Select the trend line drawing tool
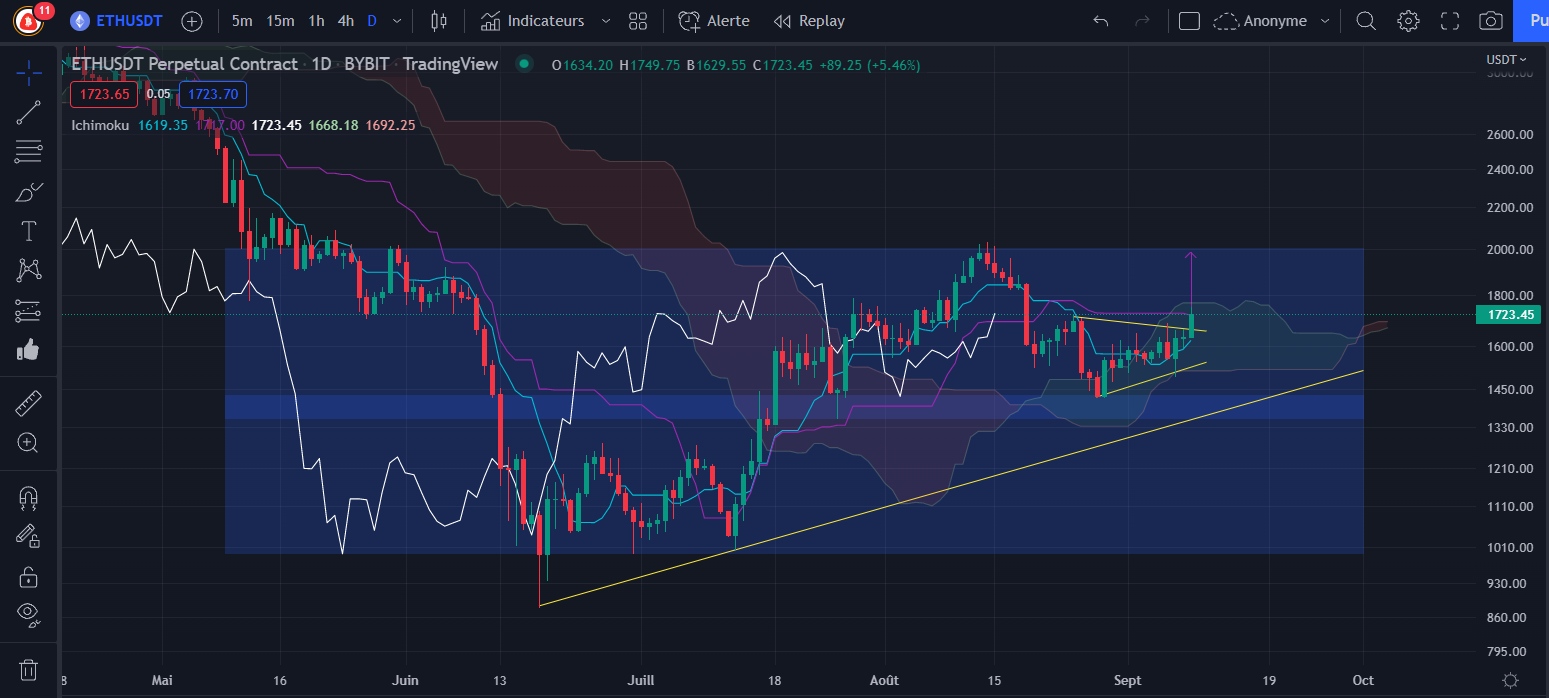 tap(28, 112)
